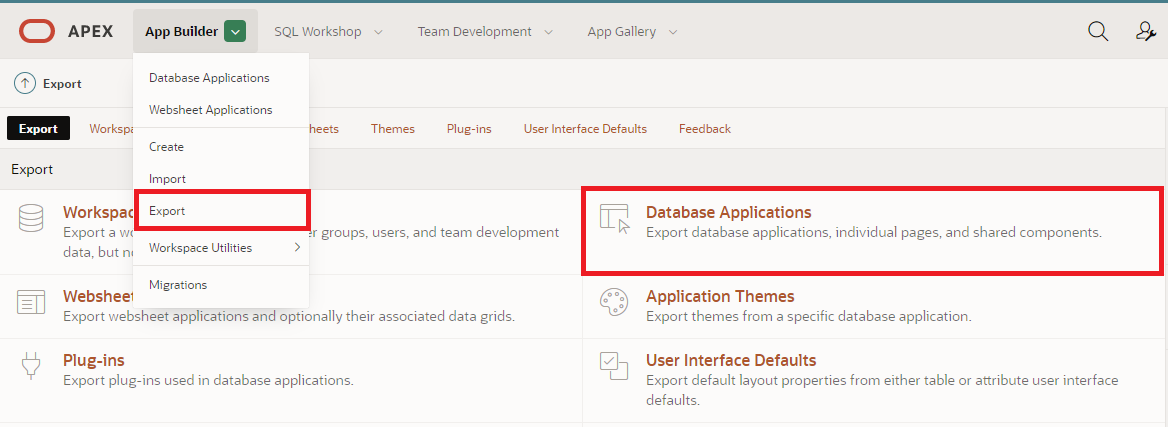1168x427 pixels.
Task: Open the search magnifier icon
Action: 1098,31
